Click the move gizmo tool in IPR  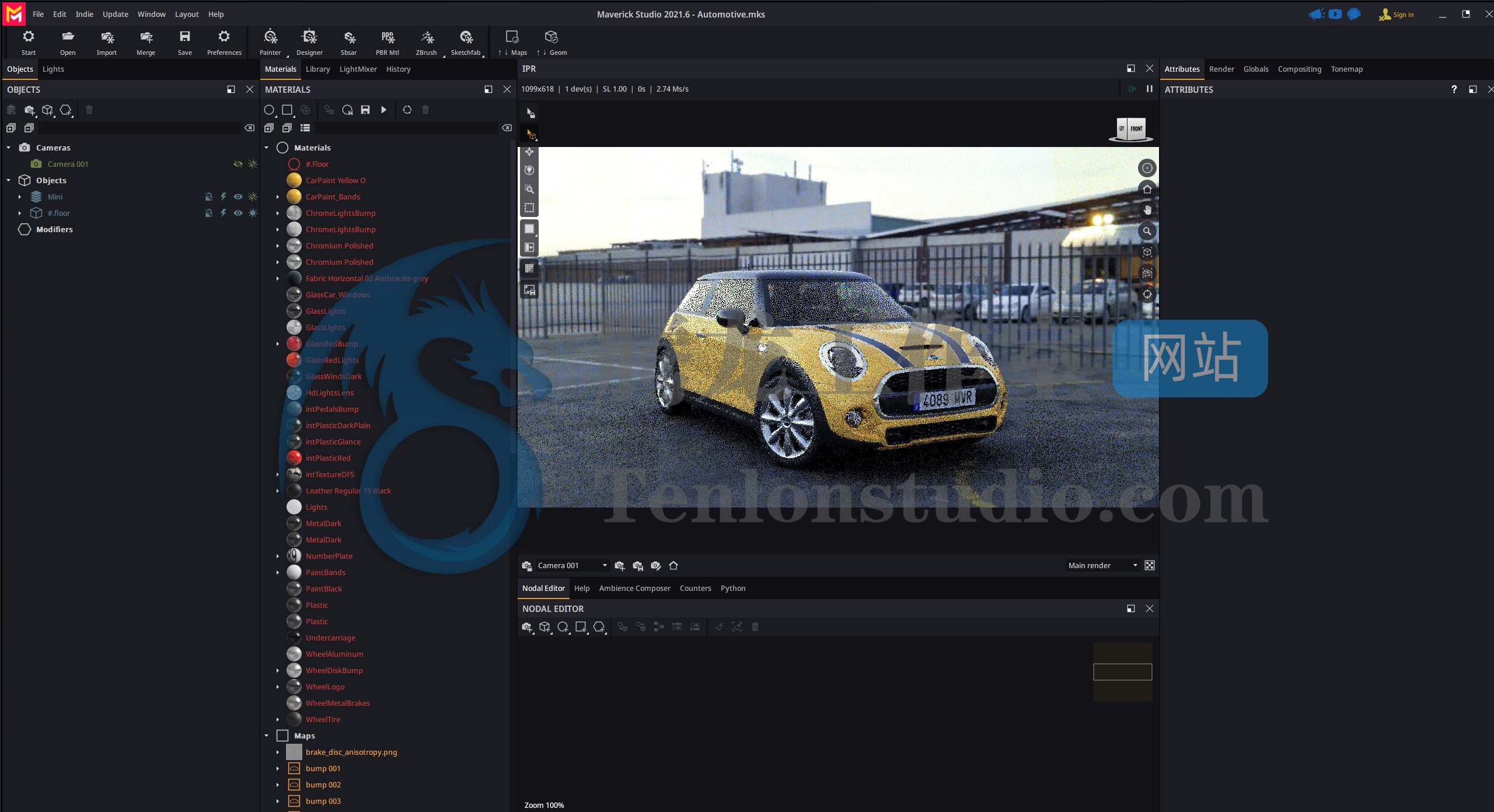(529, 152)
